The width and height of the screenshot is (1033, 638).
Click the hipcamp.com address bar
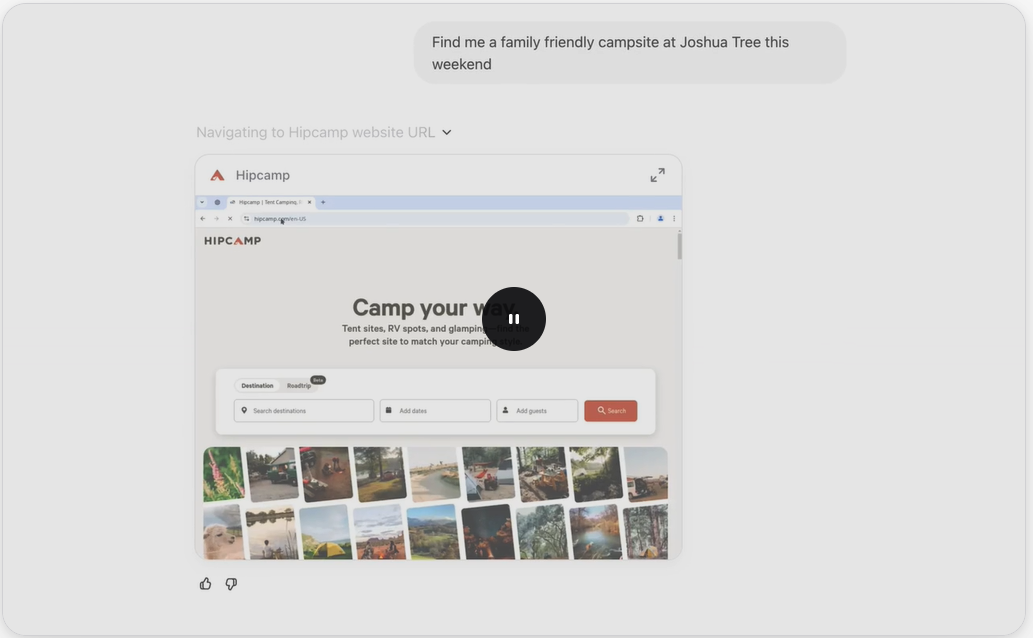coord(435,219)
